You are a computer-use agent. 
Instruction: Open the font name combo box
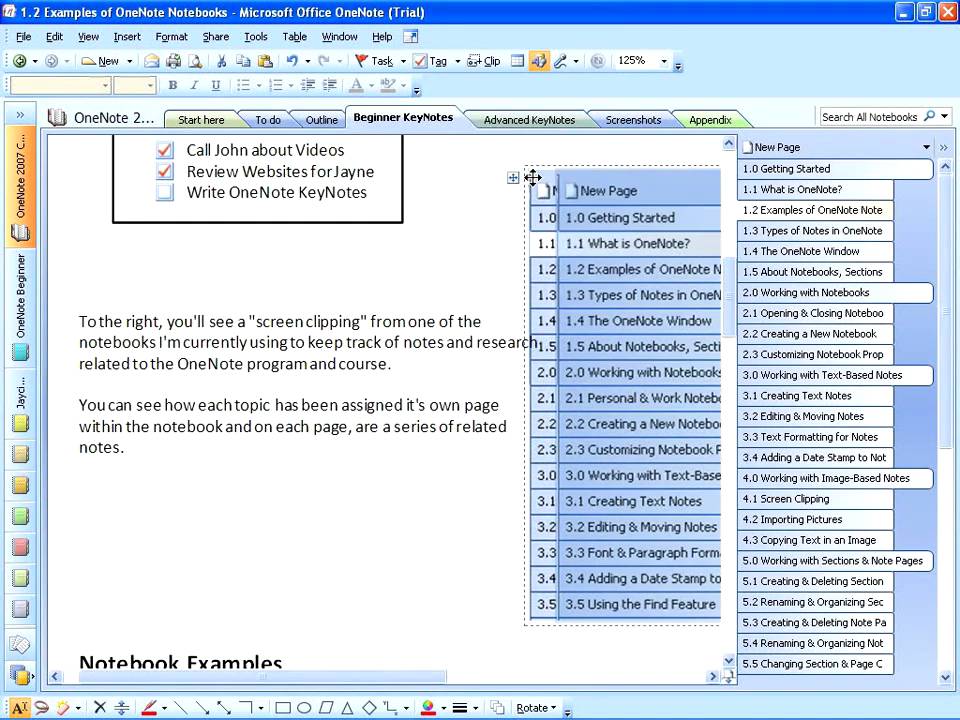click(x=60, y=85)
